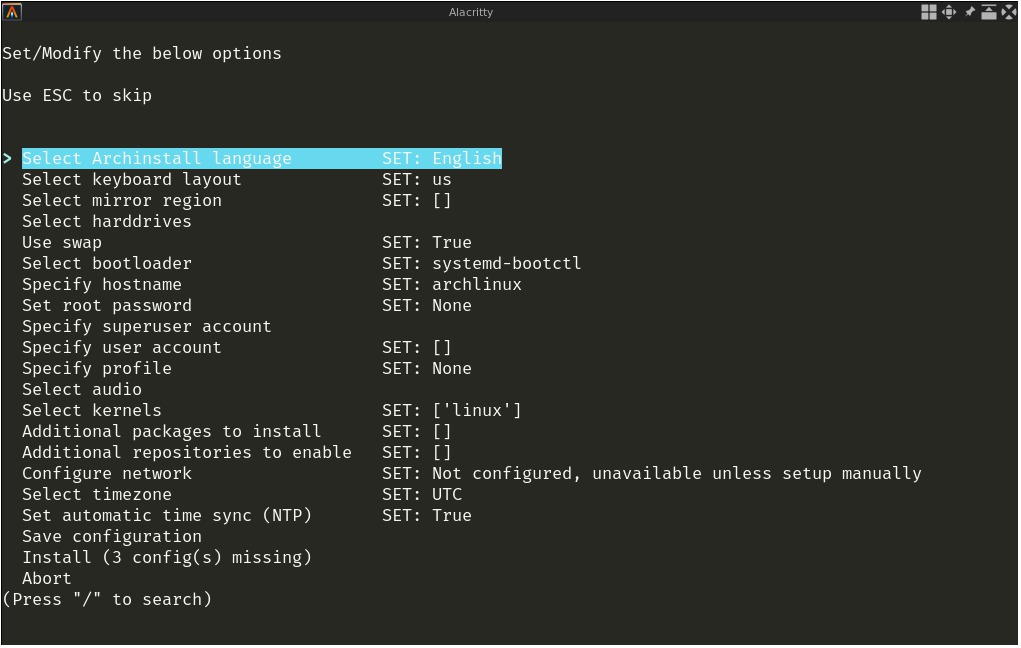Click the 'SET: systemd-bootctl' value
The width and height of the screenshot is (1021, 648).
point(482,263)
